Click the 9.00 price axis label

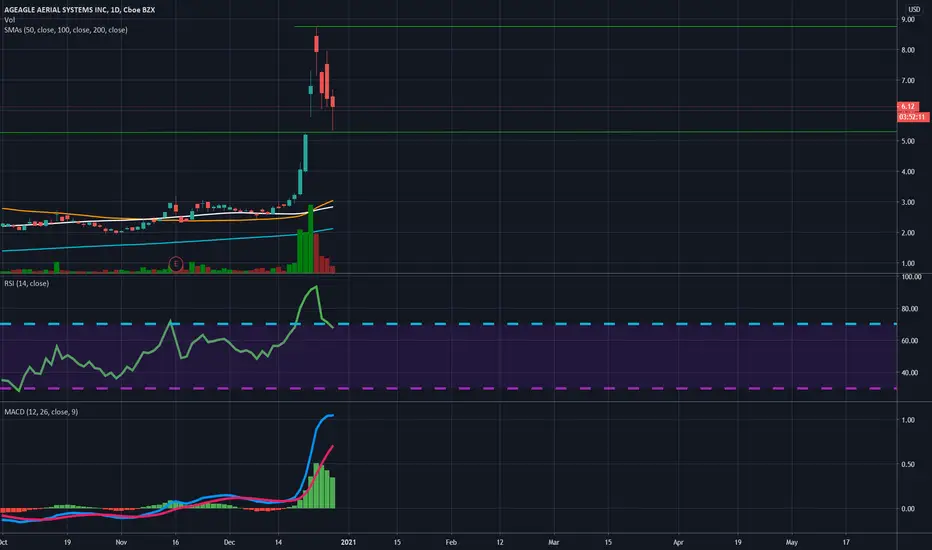click(x=908, y=20)
